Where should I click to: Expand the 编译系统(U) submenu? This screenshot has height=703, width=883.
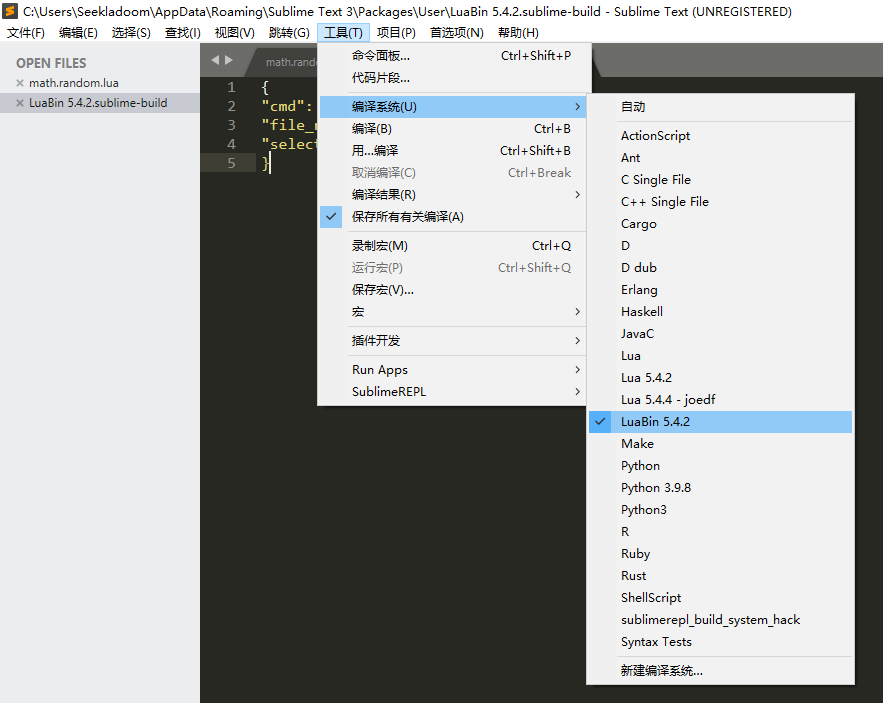pos(453,107)
